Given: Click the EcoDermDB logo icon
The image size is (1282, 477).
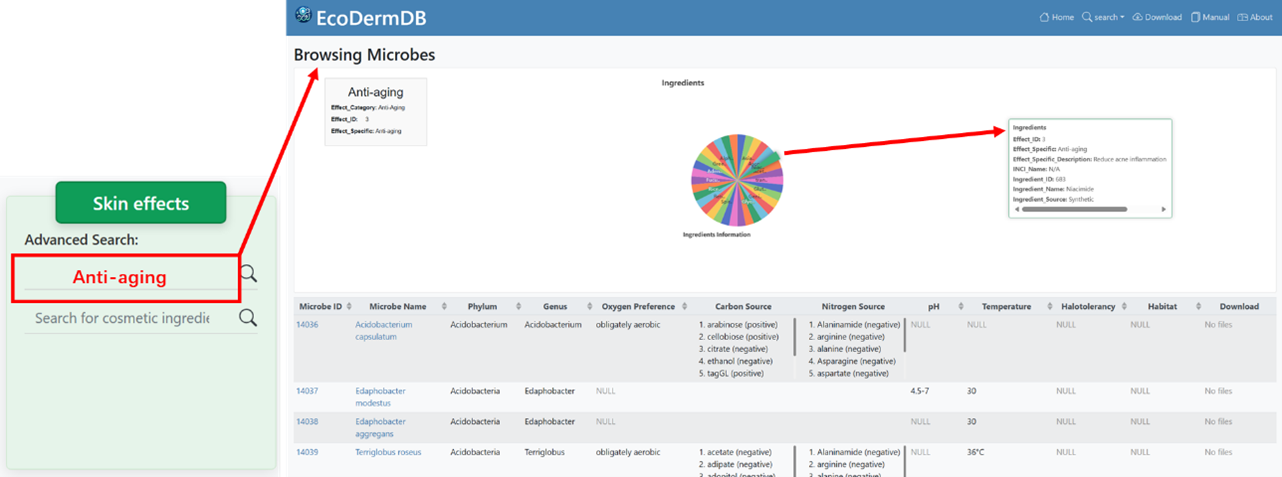Looking at the screenshot, I should (304, 16).
